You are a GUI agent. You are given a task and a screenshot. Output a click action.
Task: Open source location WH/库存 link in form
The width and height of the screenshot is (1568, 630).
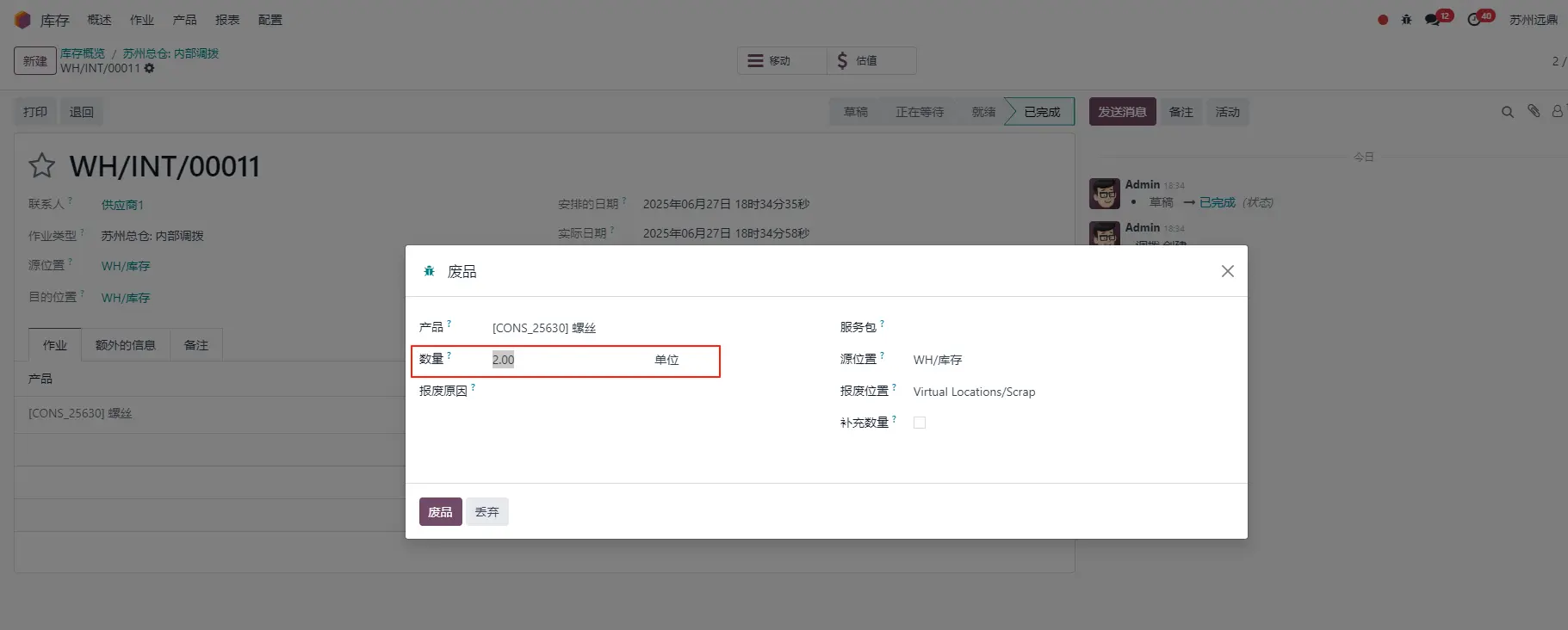pyautogui.click(x=126, y=266)
